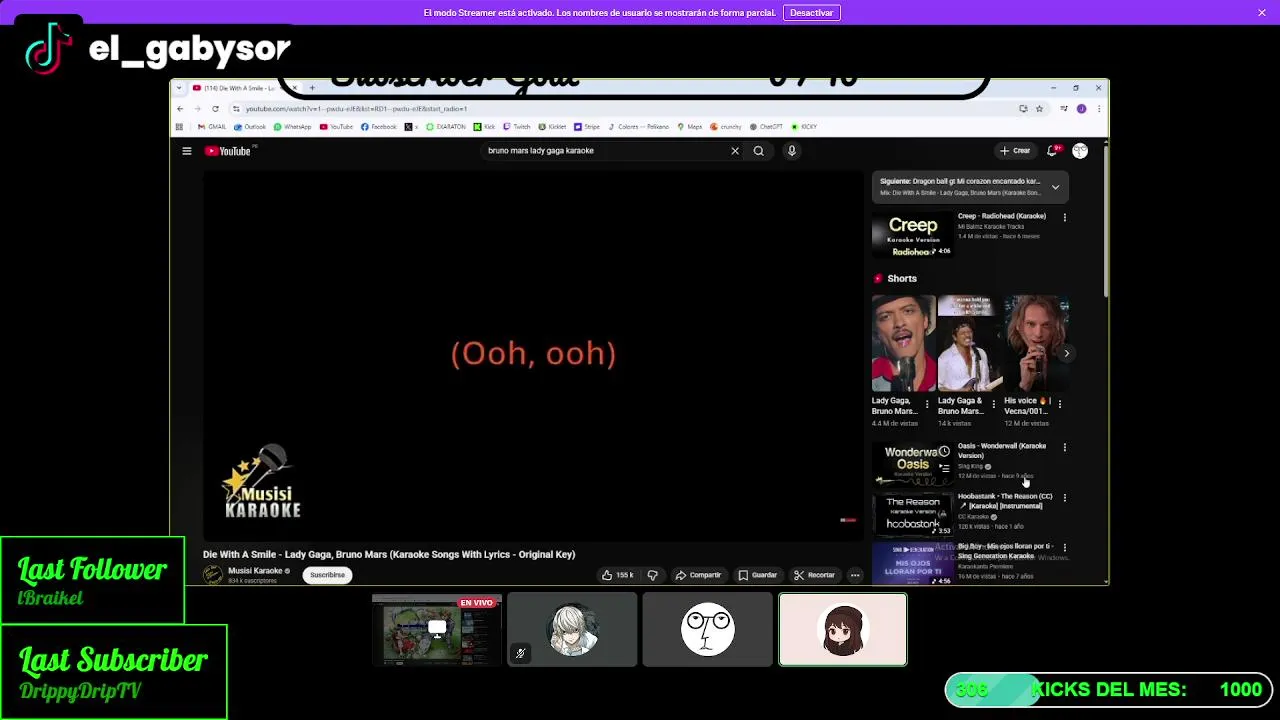This screenshot has height=720, width=1280.
Task: Click the browser back arrow
Action: 180,108
